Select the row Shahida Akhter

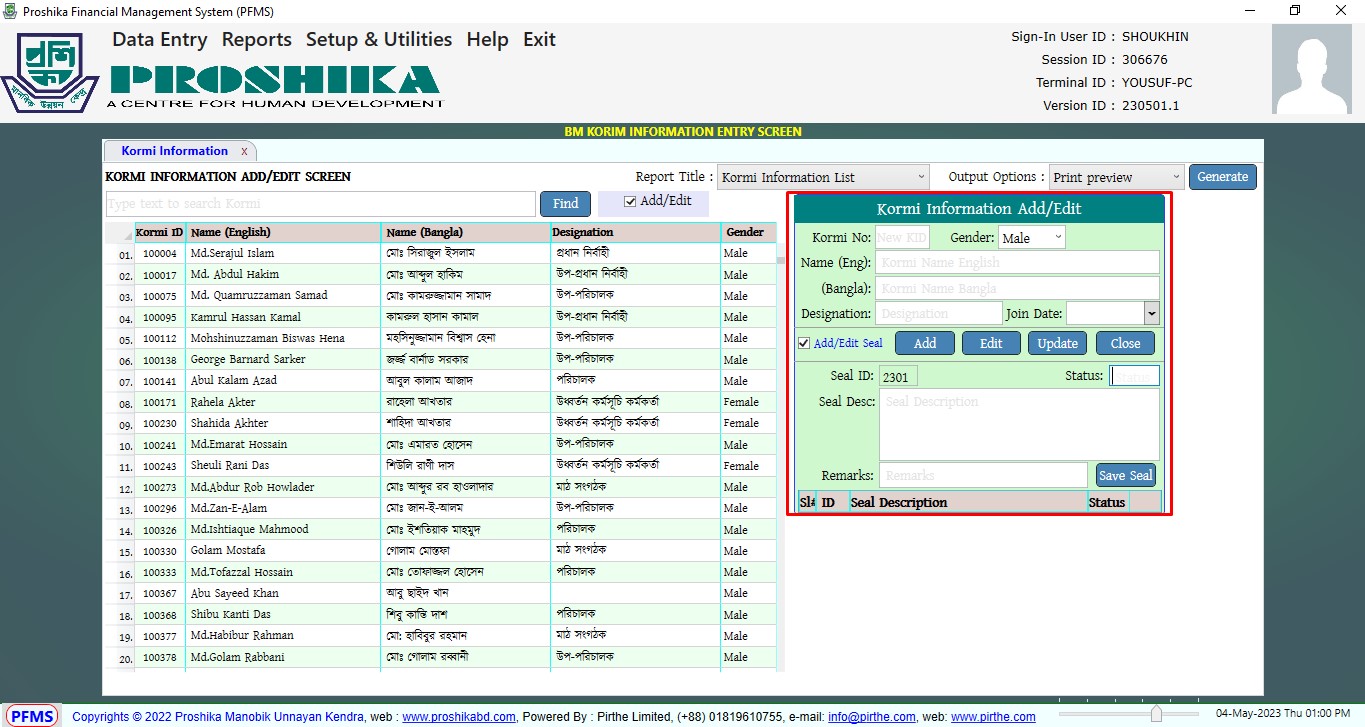[441, 423]
